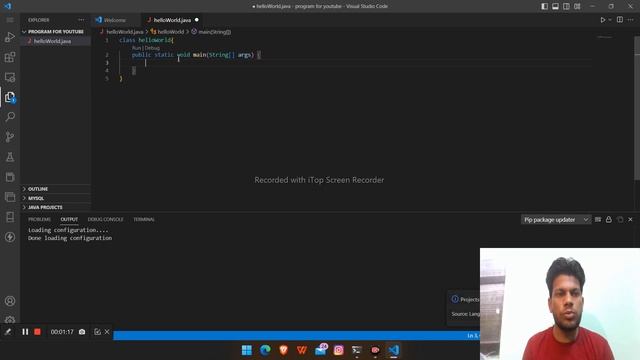Open the Run and Debug view
Screen dimensions: 640x360
click(x=10, y=37)
